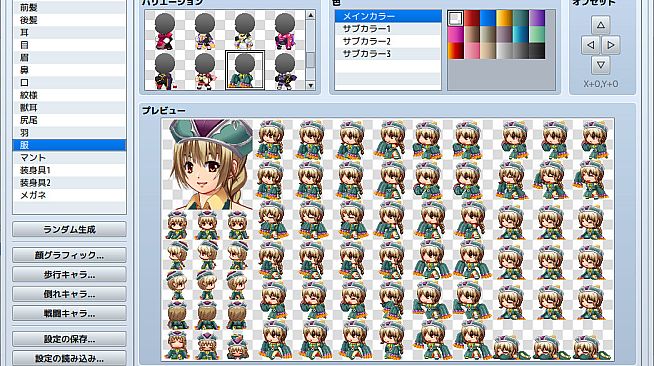The height and width of the screenshot is (366, 654).
Task: Nudge offset left with the left arrow
Action: pos(591,45)
